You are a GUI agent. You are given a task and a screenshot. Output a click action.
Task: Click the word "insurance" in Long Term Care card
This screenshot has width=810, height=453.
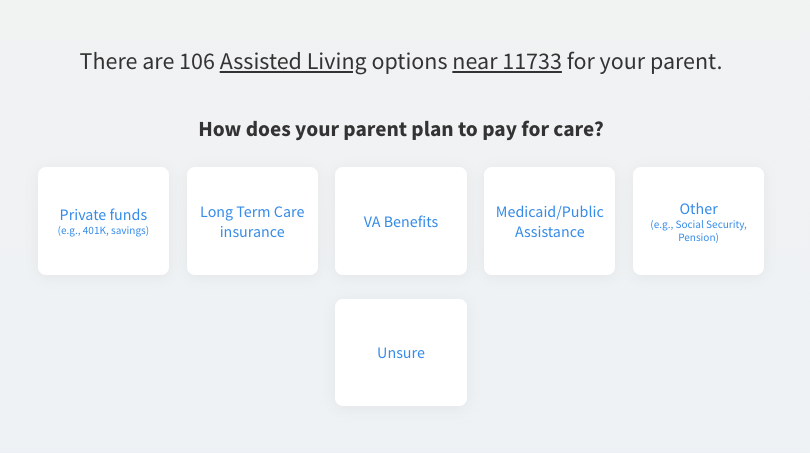pos(252,232)
